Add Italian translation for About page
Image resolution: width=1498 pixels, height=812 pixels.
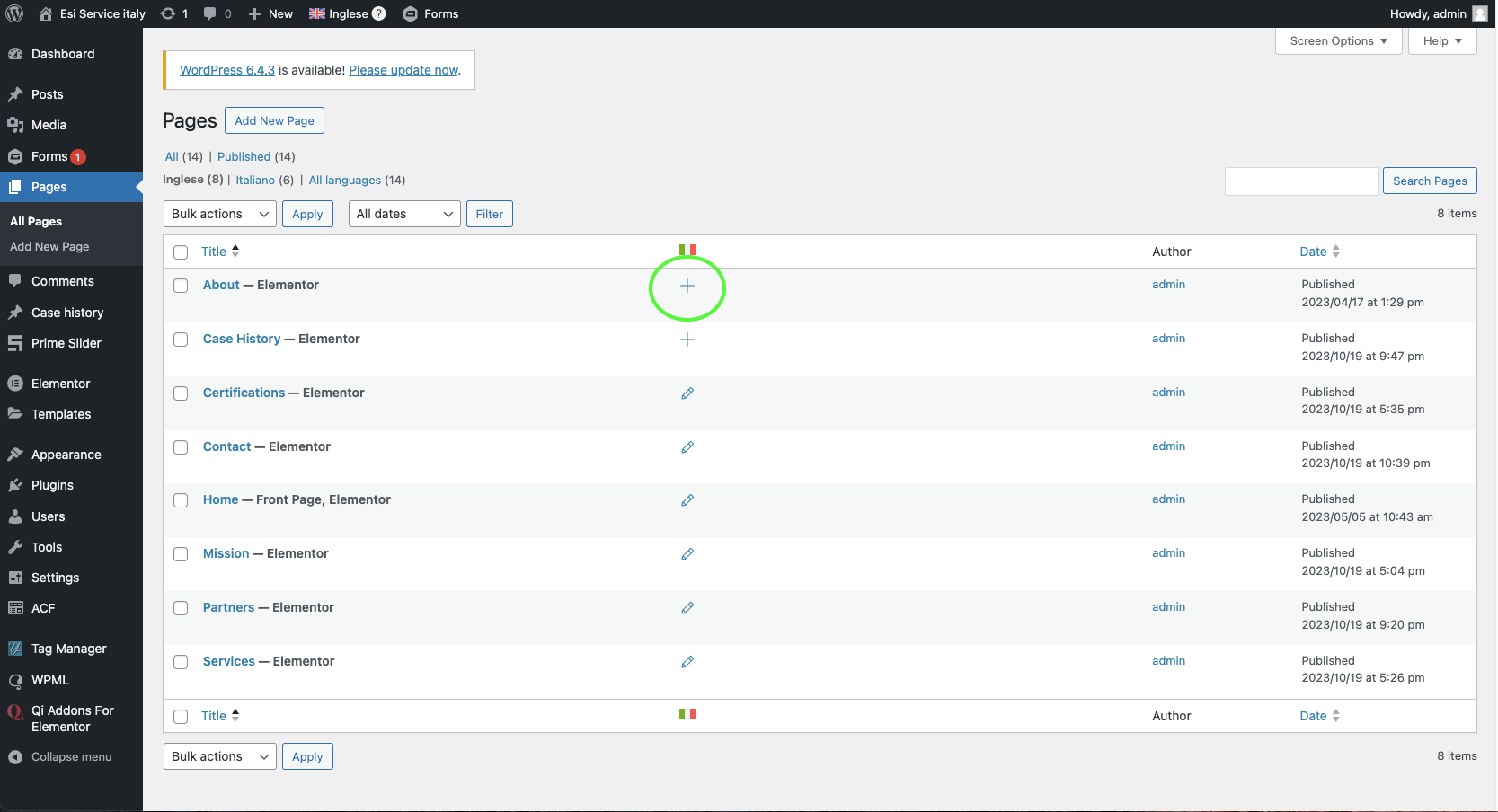687,286
